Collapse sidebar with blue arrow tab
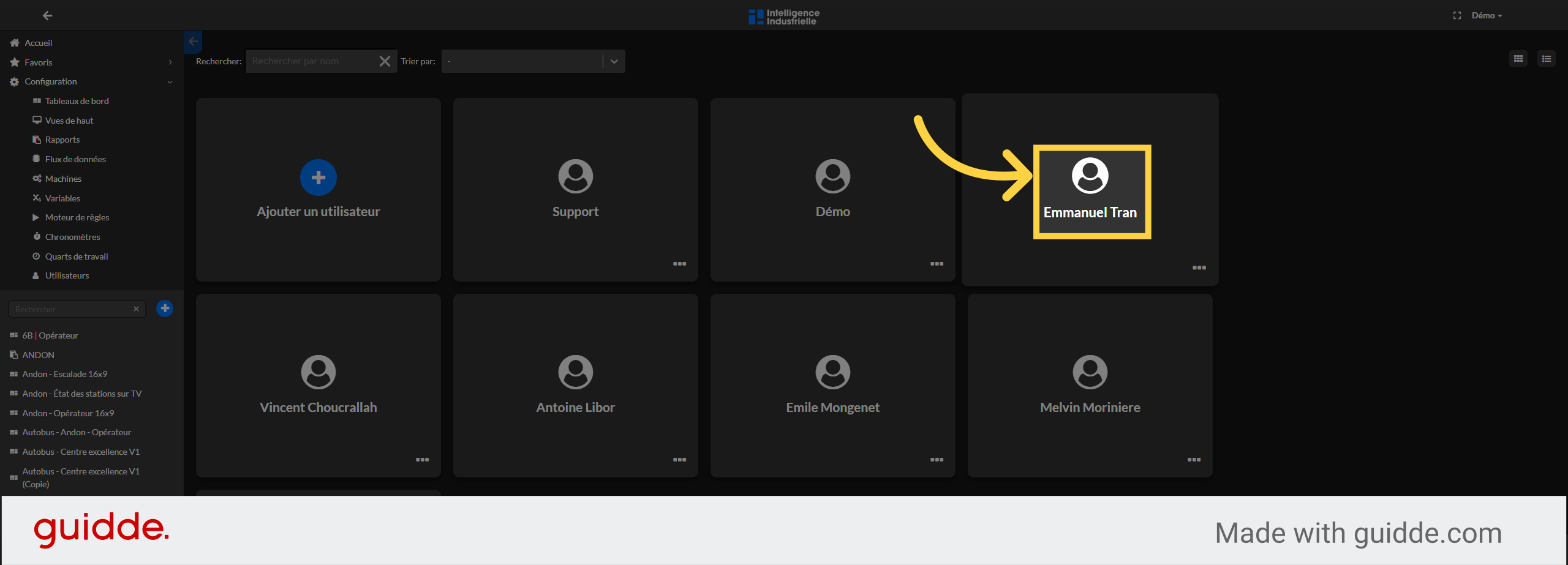 pos(193,42)
